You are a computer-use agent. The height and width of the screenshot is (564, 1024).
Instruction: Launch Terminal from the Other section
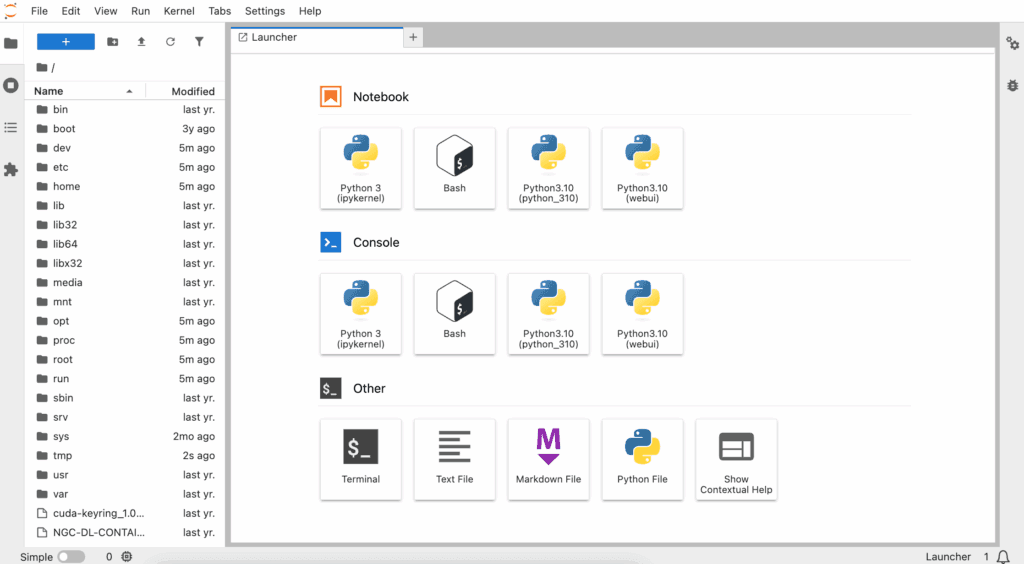point(361,459)
